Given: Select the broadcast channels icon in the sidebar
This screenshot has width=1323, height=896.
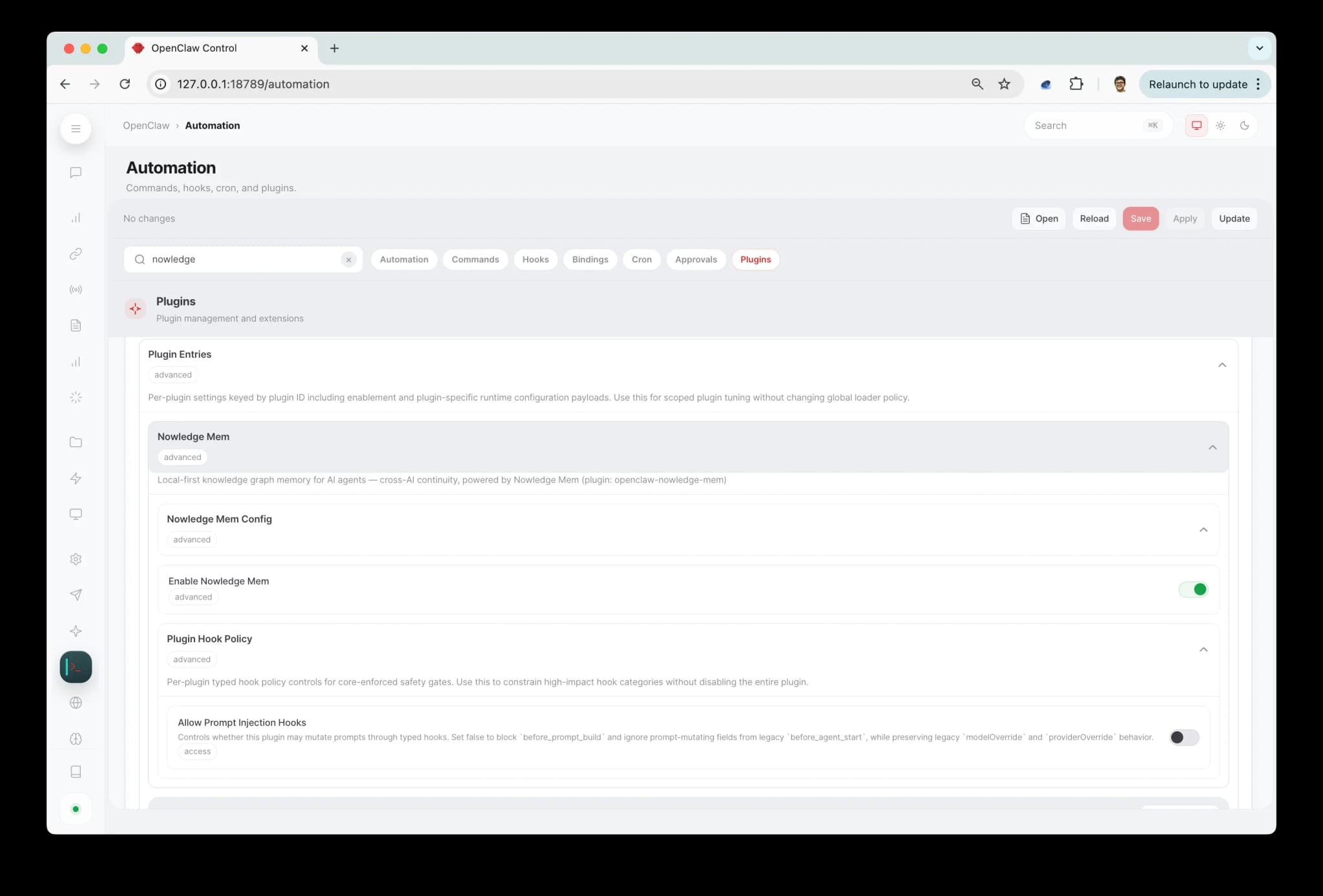Looking at the screenshot, I should [76, 289].
